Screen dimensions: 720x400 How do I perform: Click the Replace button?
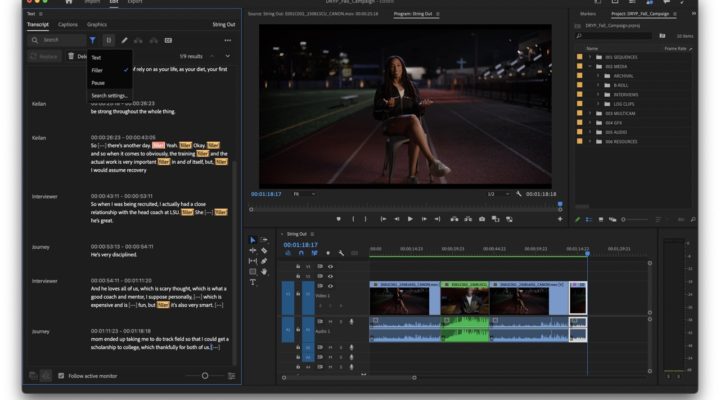point(45,56)
